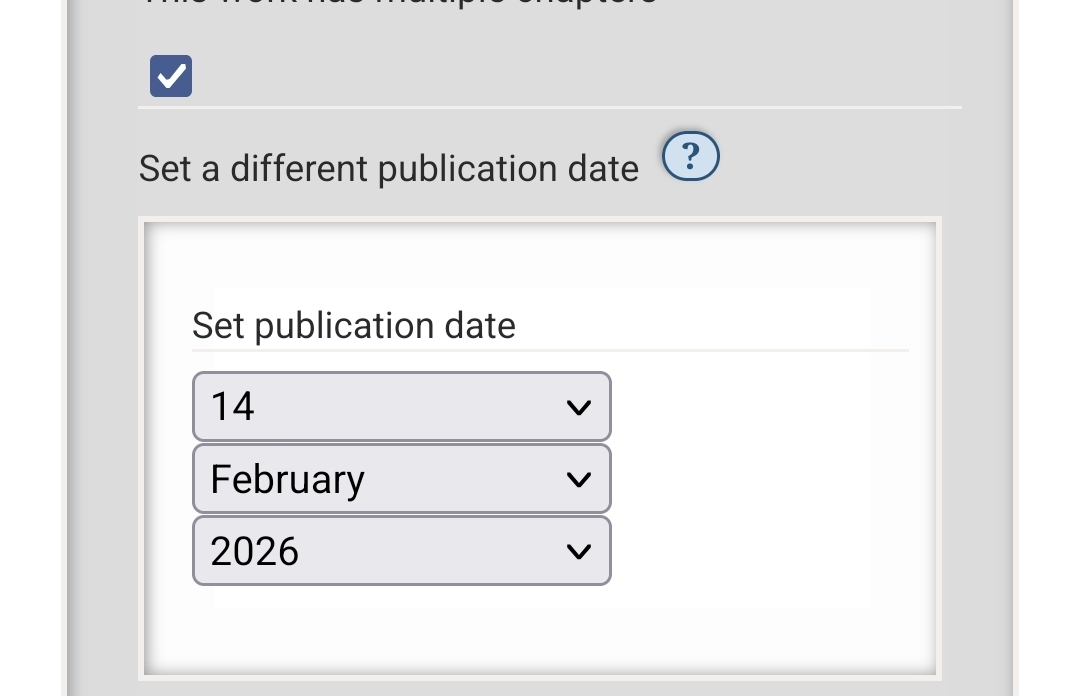Screen dimensions: 1080x696
Task: Select the number 14 in the day field
Action: (233, 407)
